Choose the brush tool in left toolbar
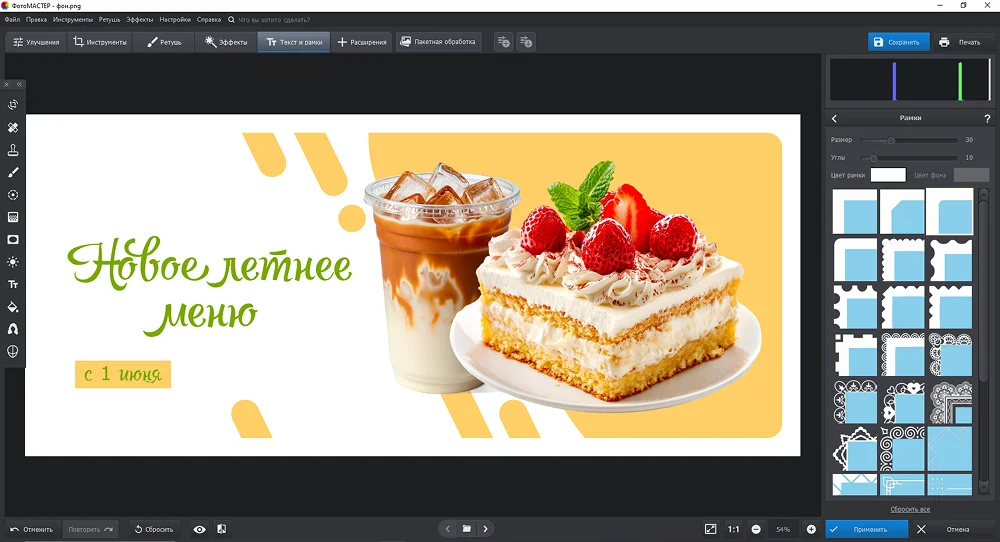The height and width of the screenshot is (542, 1000). (13, 172)
